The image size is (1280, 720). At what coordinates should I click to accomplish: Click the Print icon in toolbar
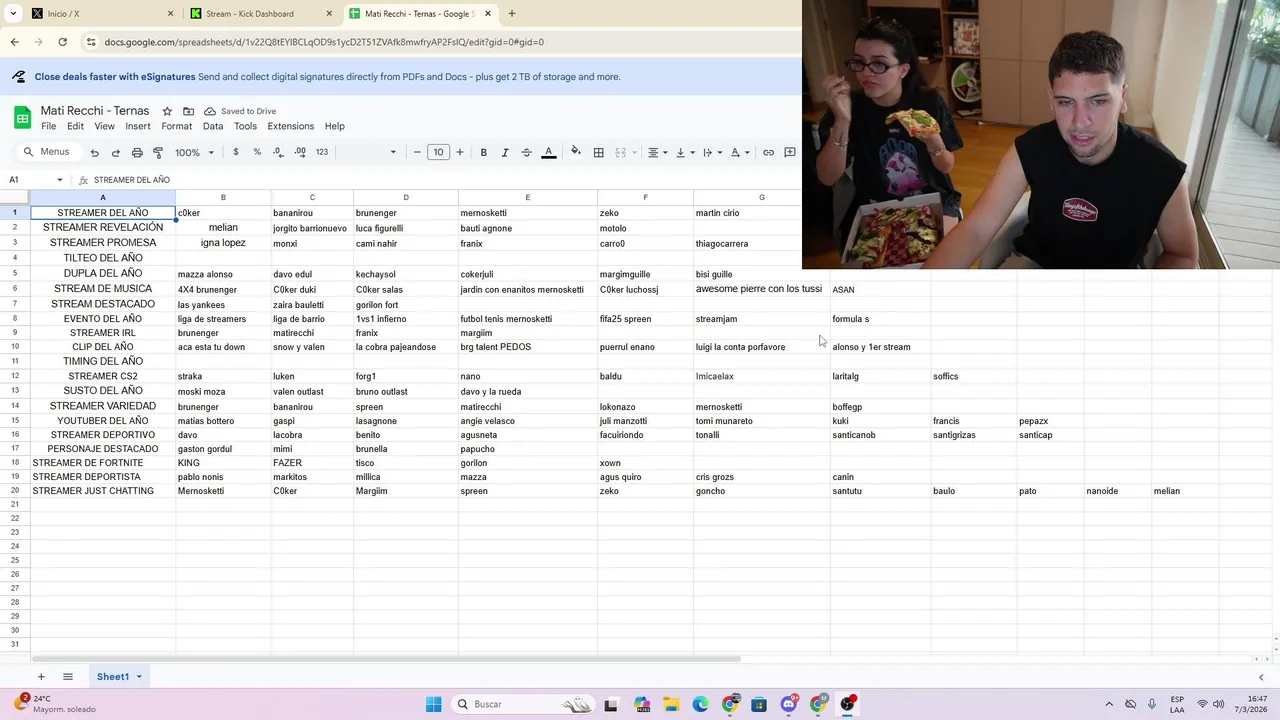137,152
